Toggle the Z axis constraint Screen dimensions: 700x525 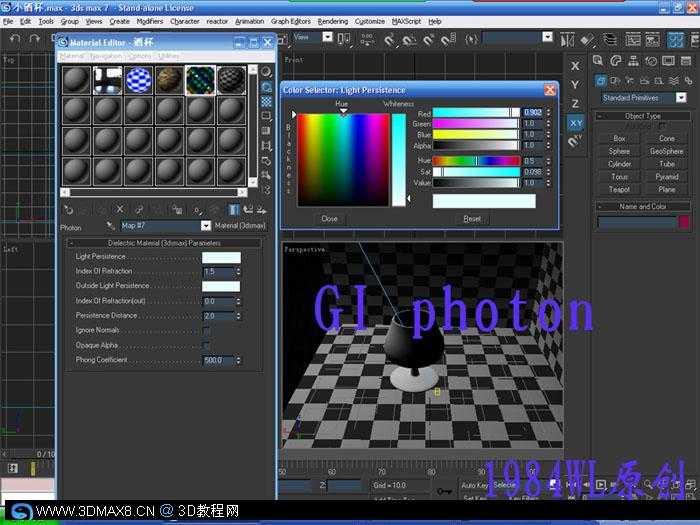[575, 104]
